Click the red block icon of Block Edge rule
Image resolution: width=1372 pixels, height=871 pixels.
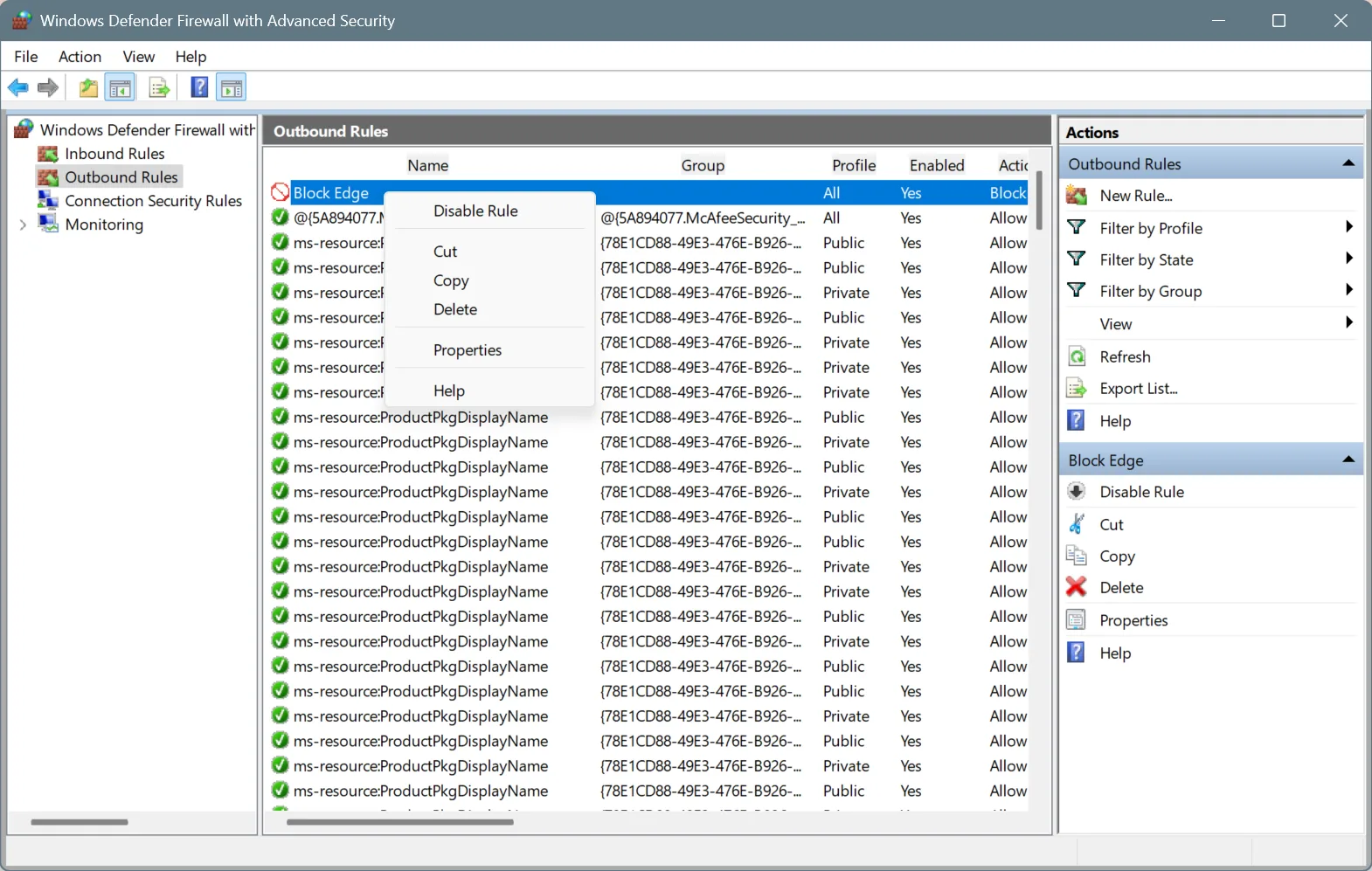(280, 192)
